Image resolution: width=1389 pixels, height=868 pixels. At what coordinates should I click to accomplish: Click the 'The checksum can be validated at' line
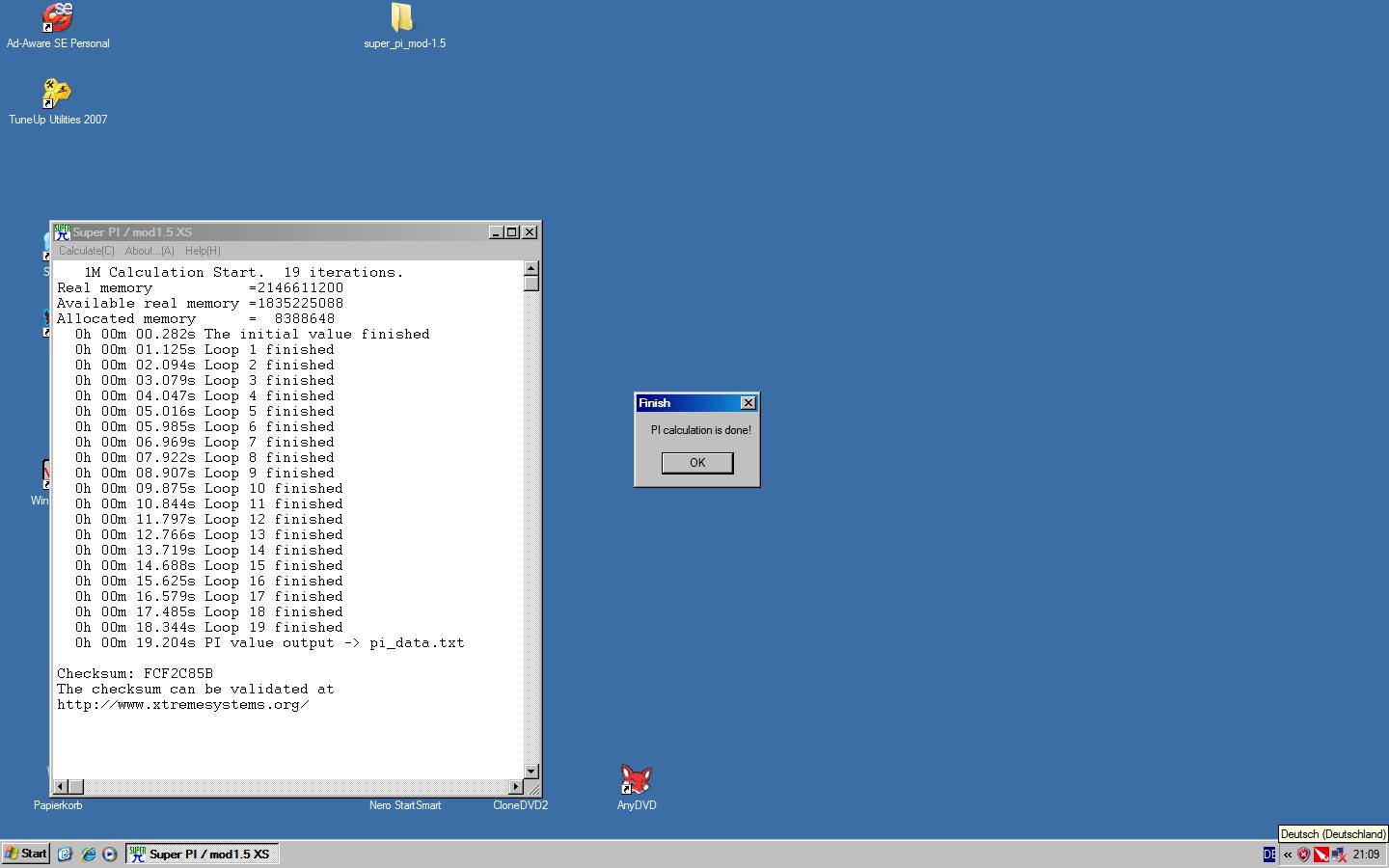click(x=195, y=690)
